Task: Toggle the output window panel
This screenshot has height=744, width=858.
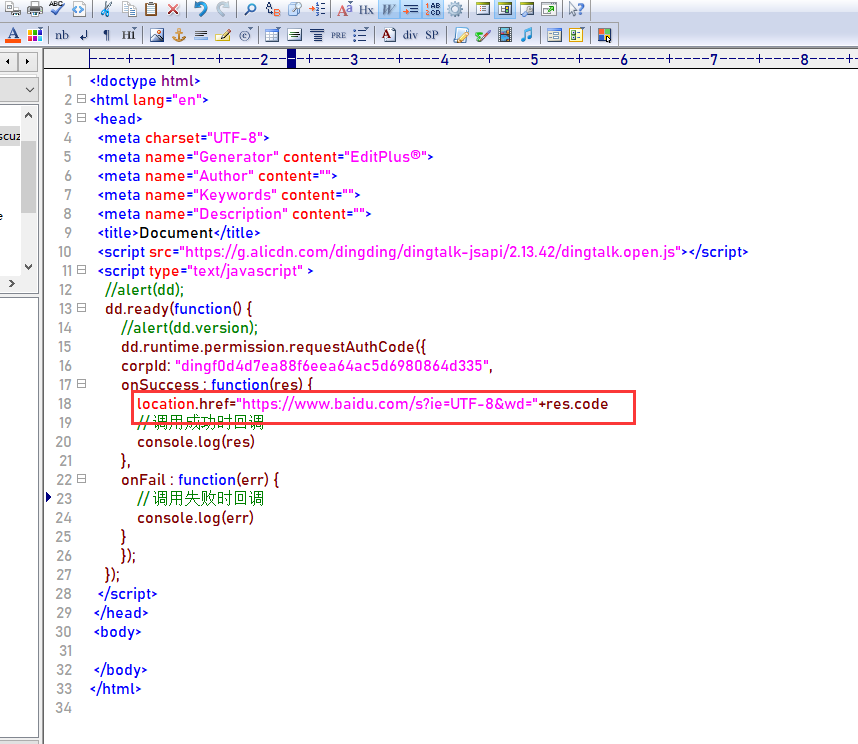Action: tap(527, 9)
